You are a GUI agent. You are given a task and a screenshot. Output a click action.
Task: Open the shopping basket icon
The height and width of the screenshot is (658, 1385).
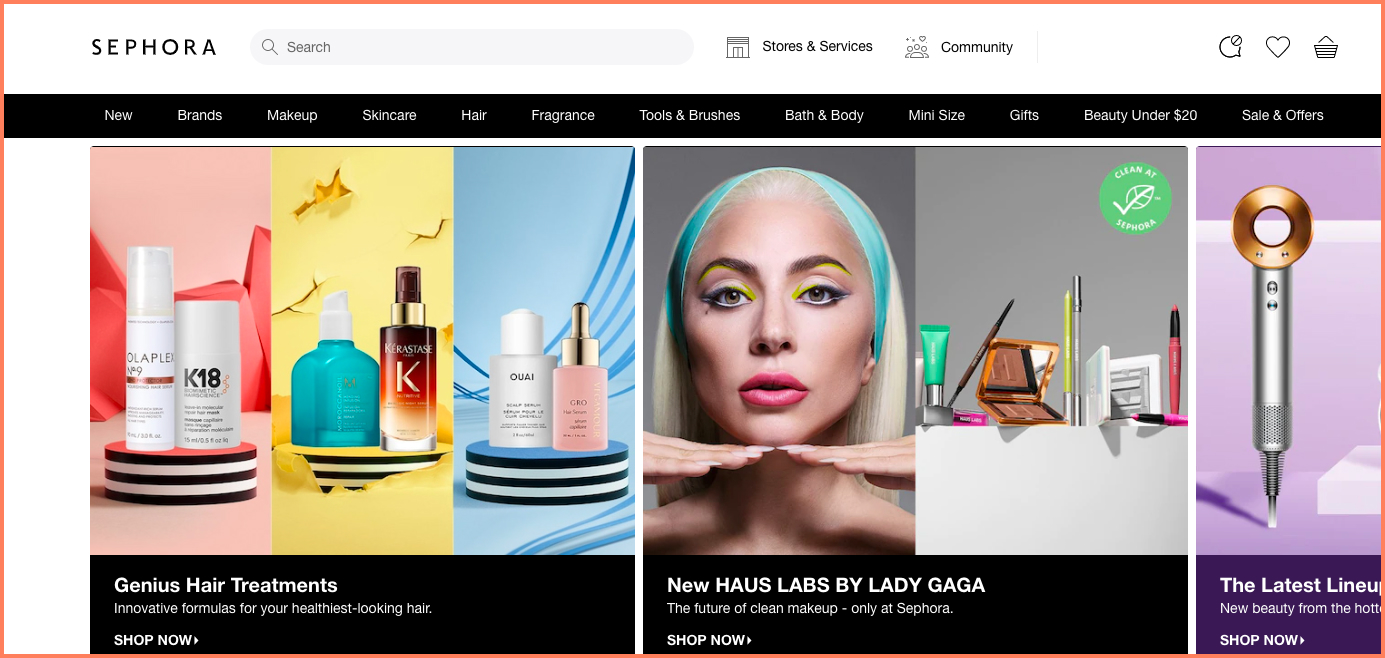coord(1326,47)
